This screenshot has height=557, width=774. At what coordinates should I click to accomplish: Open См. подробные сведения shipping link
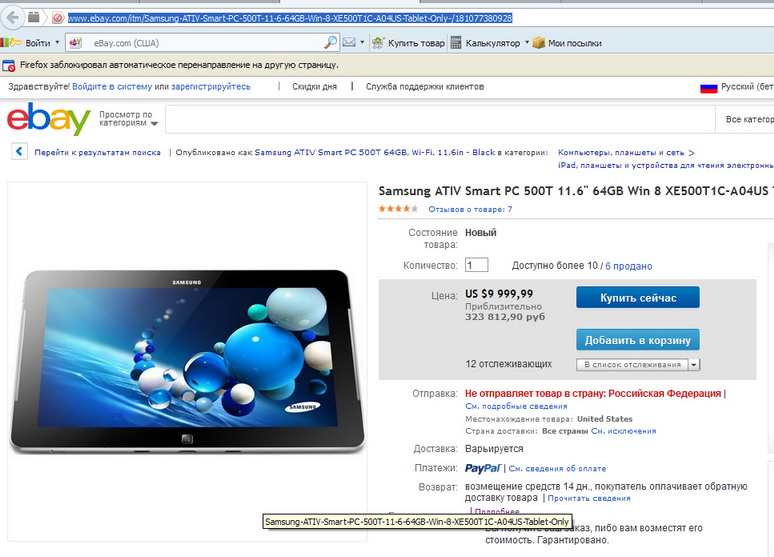pyautogui.click(x=516, y=406)
